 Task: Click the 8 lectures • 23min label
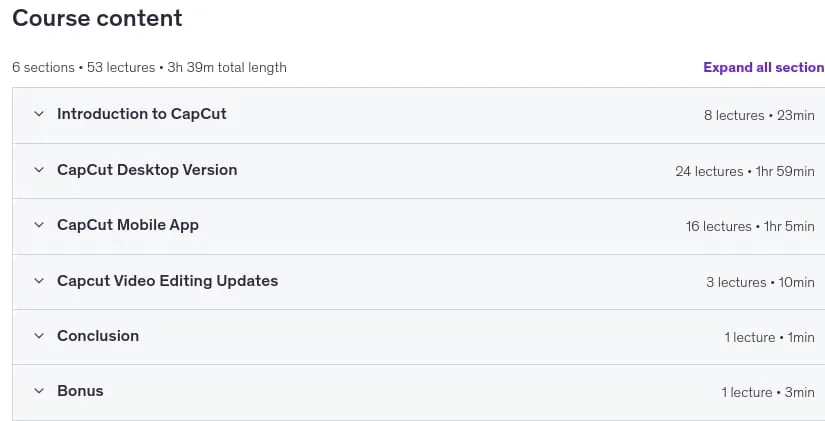pyautogui.click(x=759, y=115)
